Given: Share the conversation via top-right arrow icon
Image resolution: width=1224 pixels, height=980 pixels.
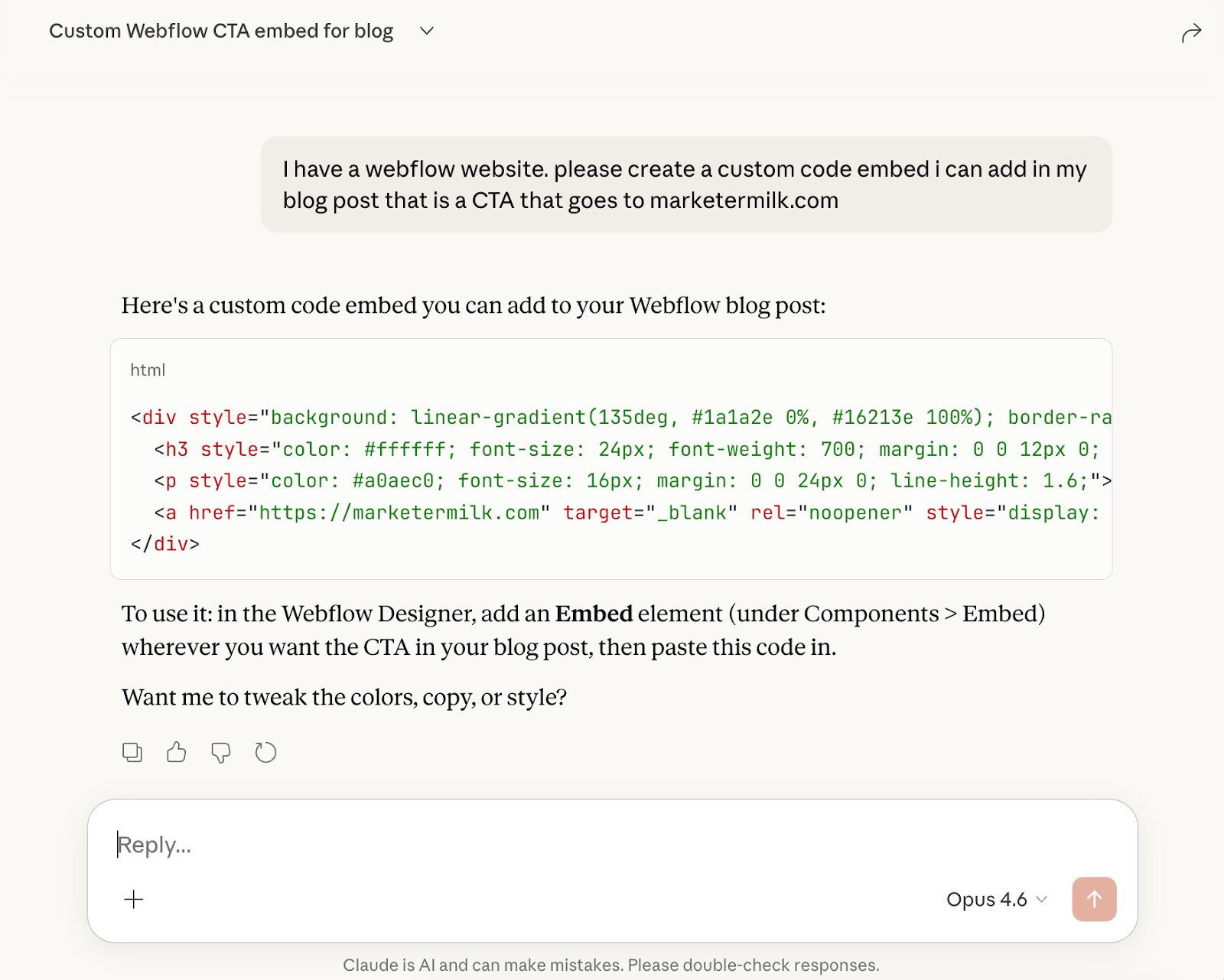Looking at the screenshot, I should tap(1192, 31).
